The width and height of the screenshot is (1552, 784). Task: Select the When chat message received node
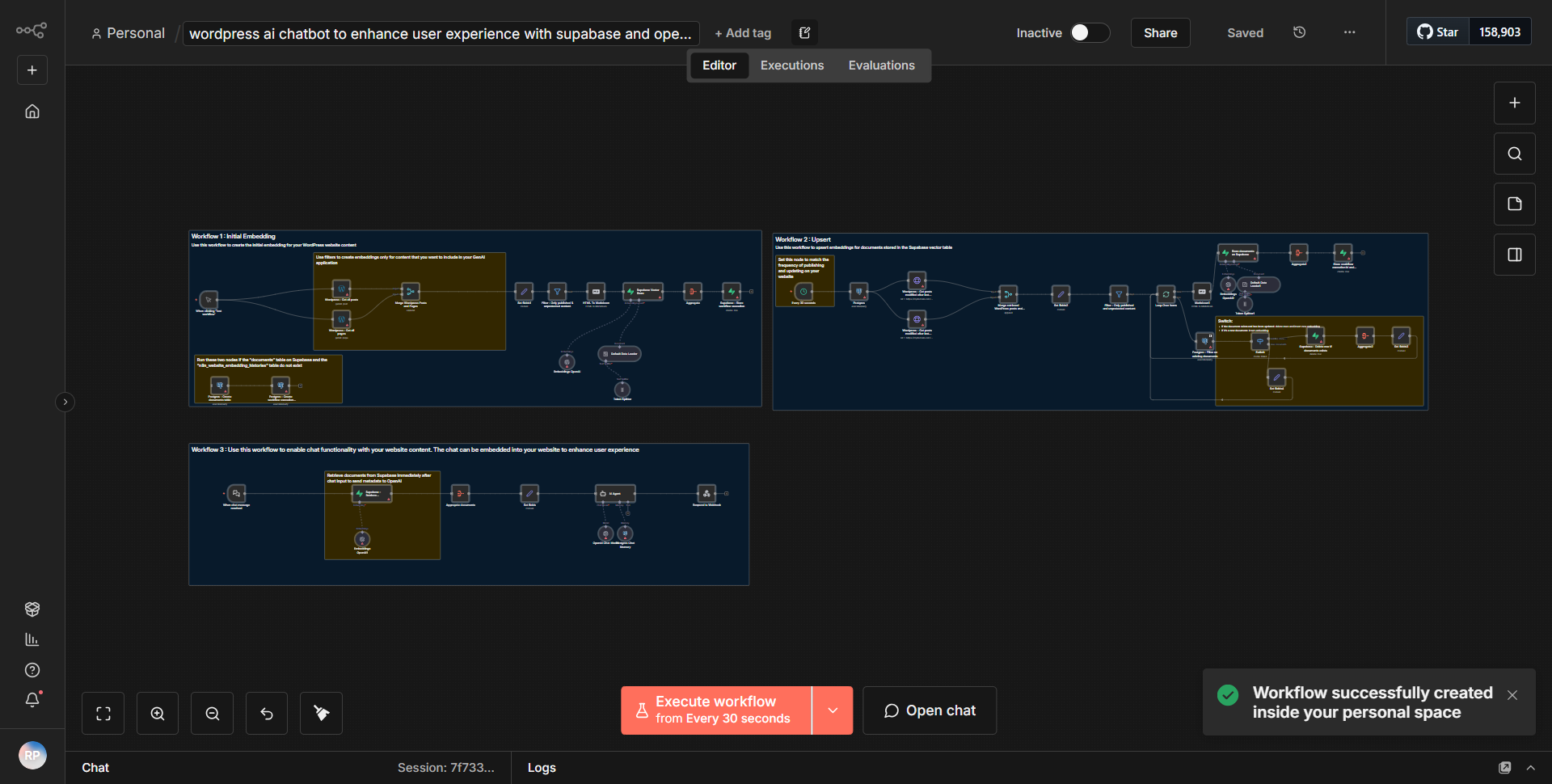pyautogui.click(x=236, y=493)
